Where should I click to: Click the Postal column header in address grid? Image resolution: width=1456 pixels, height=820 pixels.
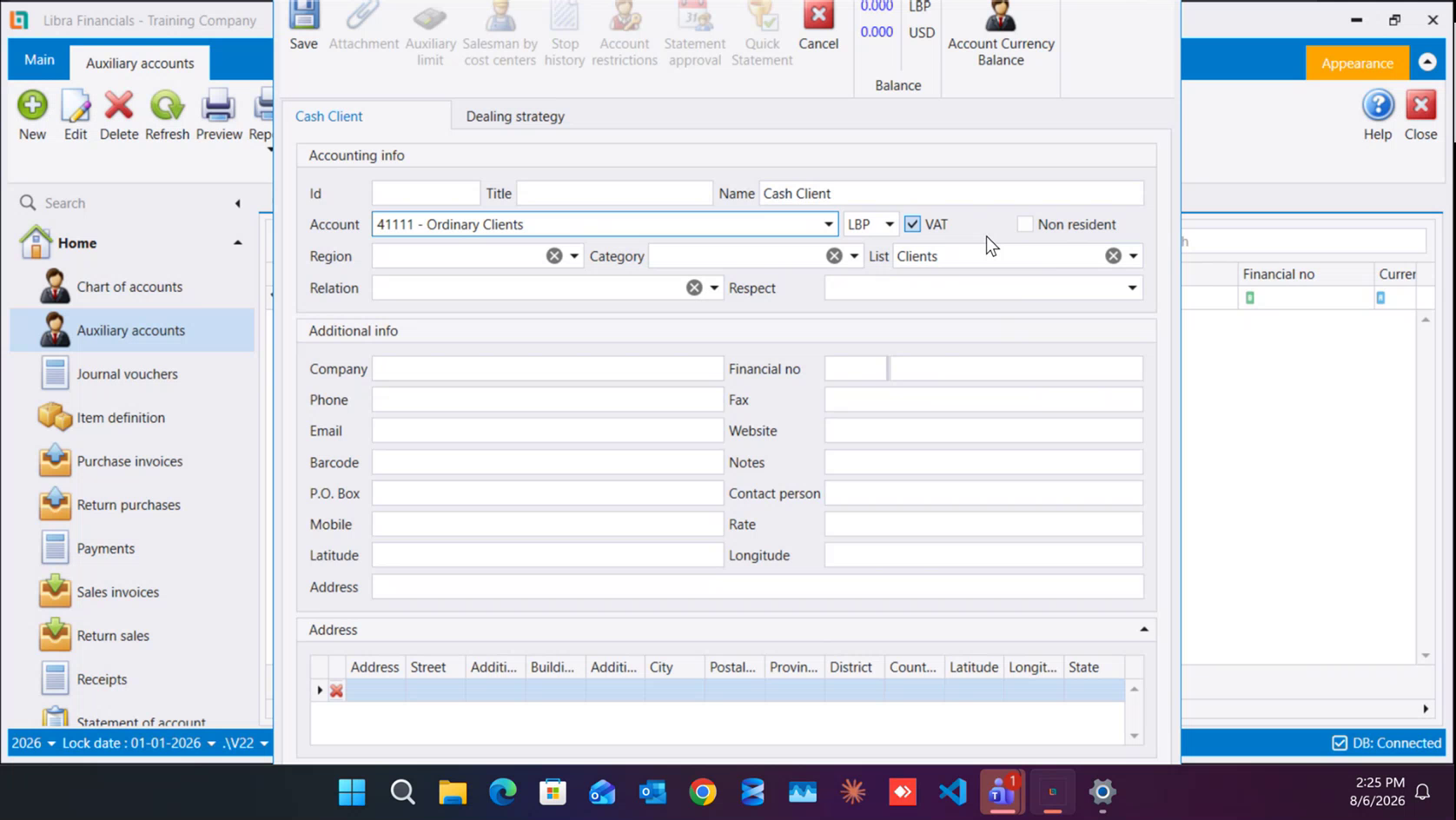[x=733, y=667]
